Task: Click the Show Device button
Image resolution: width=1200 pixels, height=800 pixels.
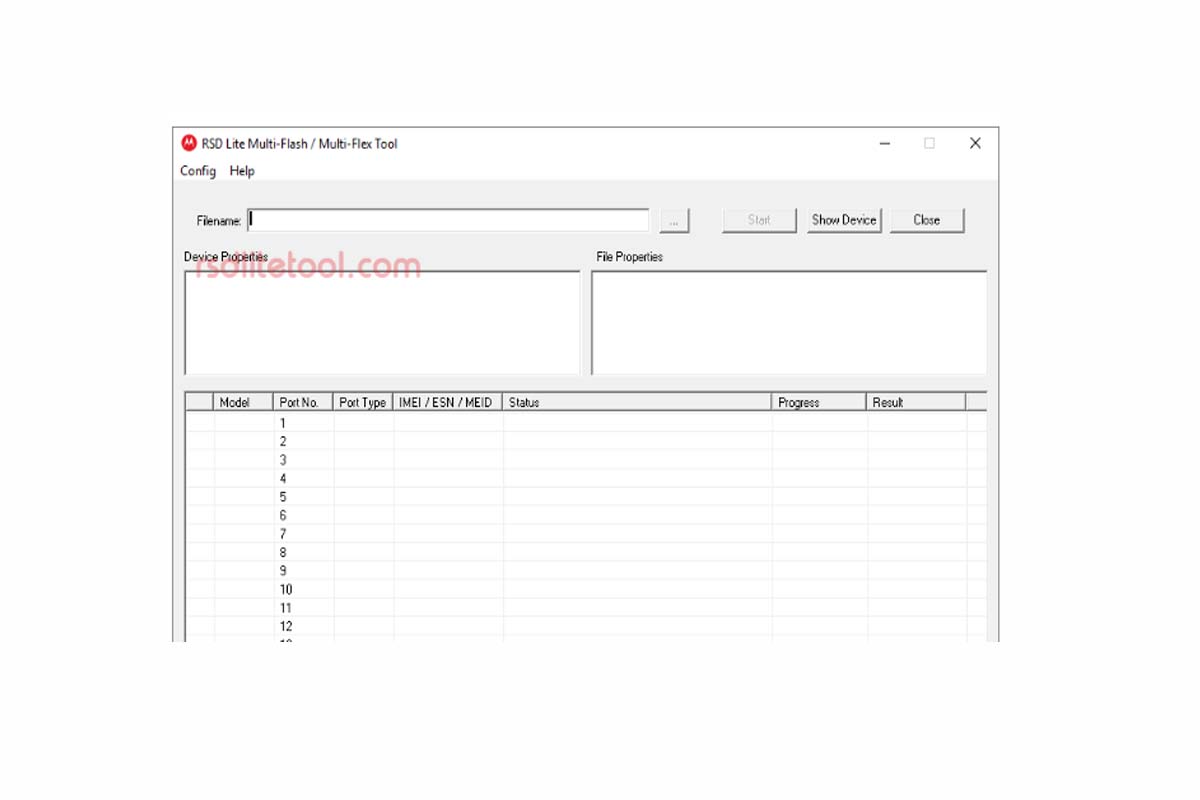Action: coord(844,220)
